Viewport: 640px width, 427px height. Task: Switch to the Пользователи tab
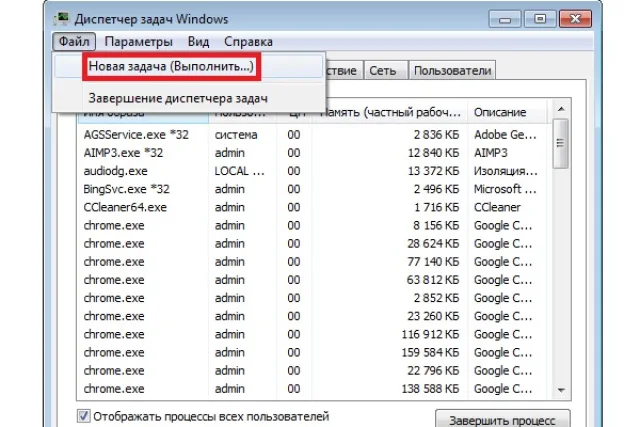(453, 71)
